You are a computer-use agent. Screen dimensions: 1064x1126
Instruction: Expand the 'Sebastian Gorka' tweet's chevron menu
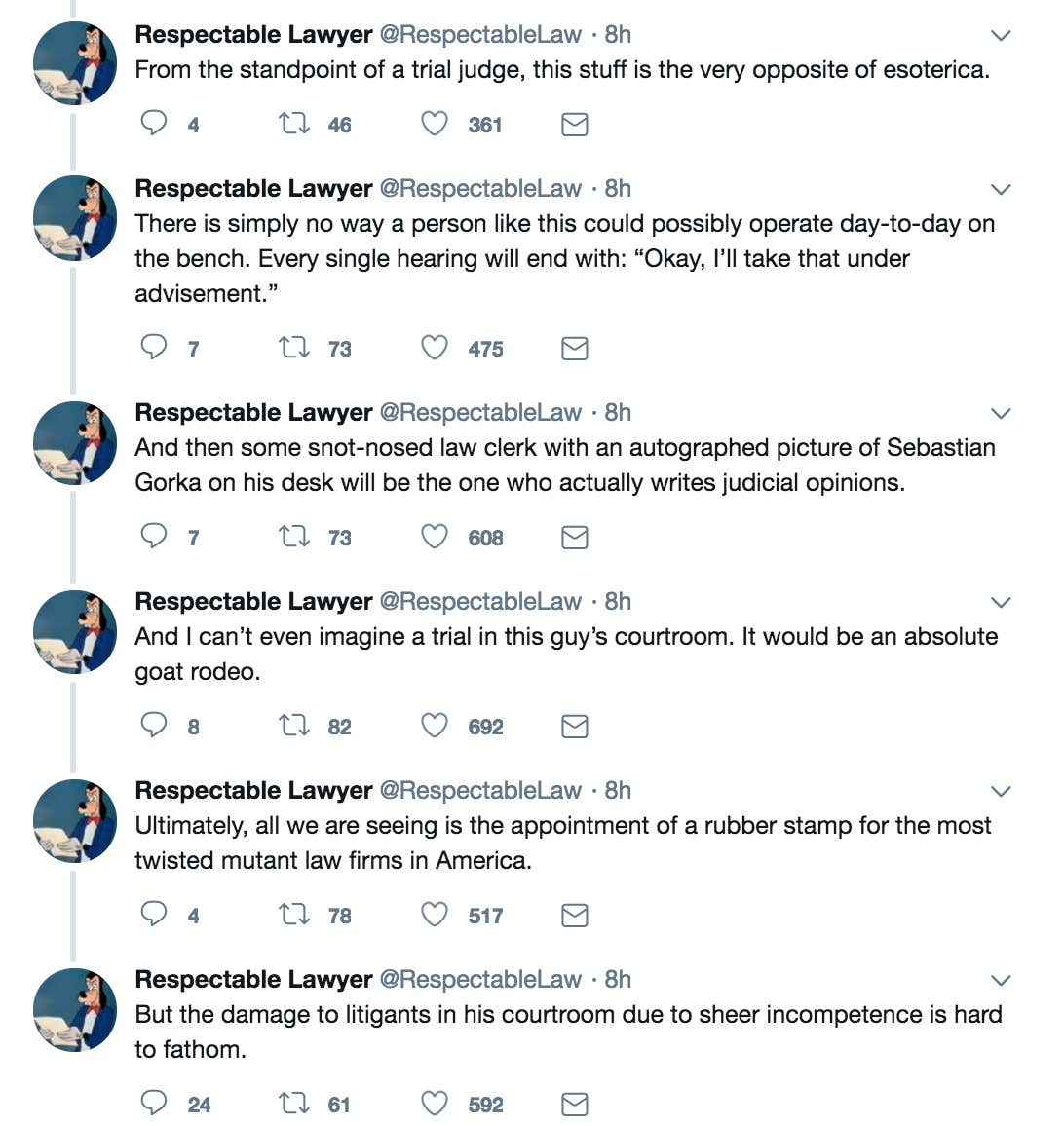[1001, 413]
